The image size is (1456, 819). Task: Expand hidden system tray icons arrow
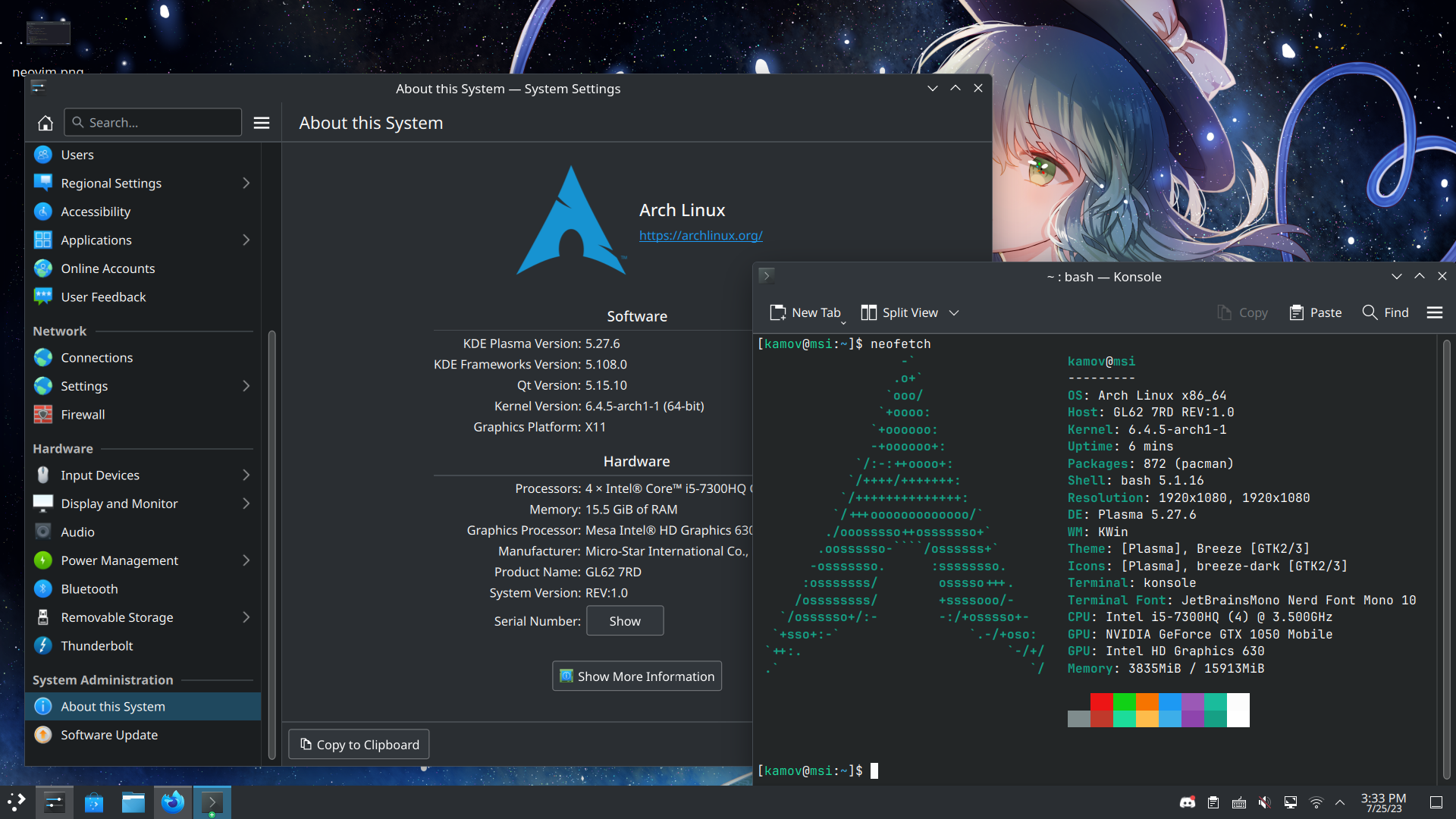click(x=1340, y=802)
